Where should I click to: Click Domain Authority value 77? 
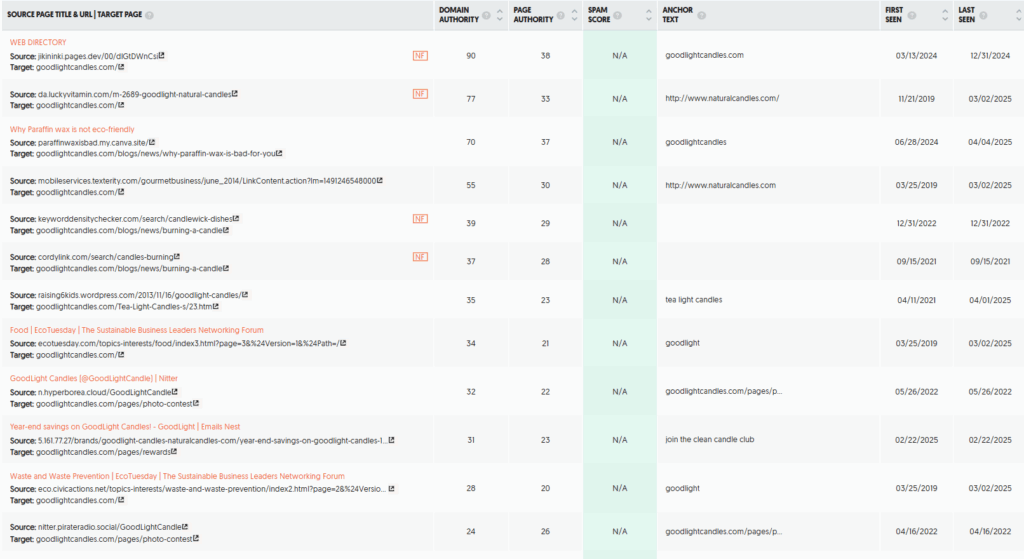click(x=471, y=99)
